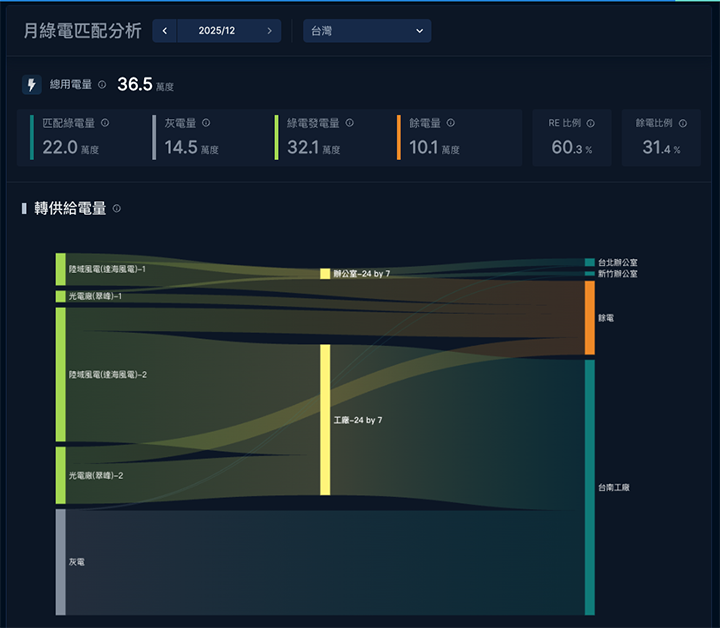Show the RE 比例 info icon details
The height and width of the screenshot is (628, 720).
coord(591,123)
